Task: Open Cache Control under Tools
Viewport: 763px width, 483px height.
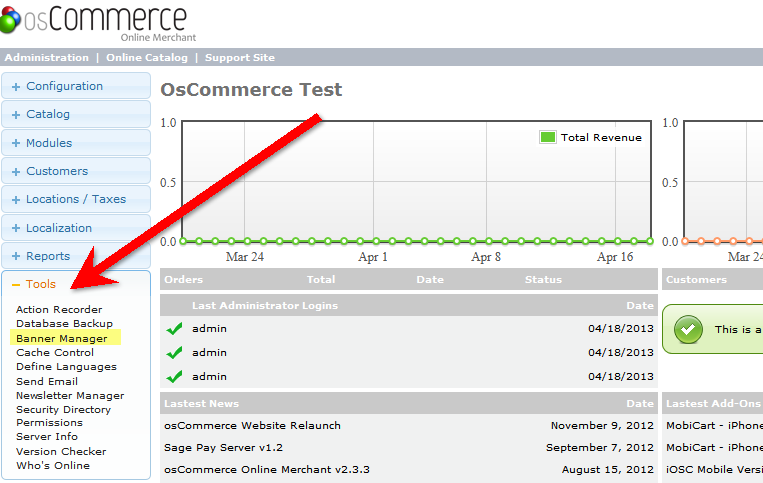Action: click(55, 352)
